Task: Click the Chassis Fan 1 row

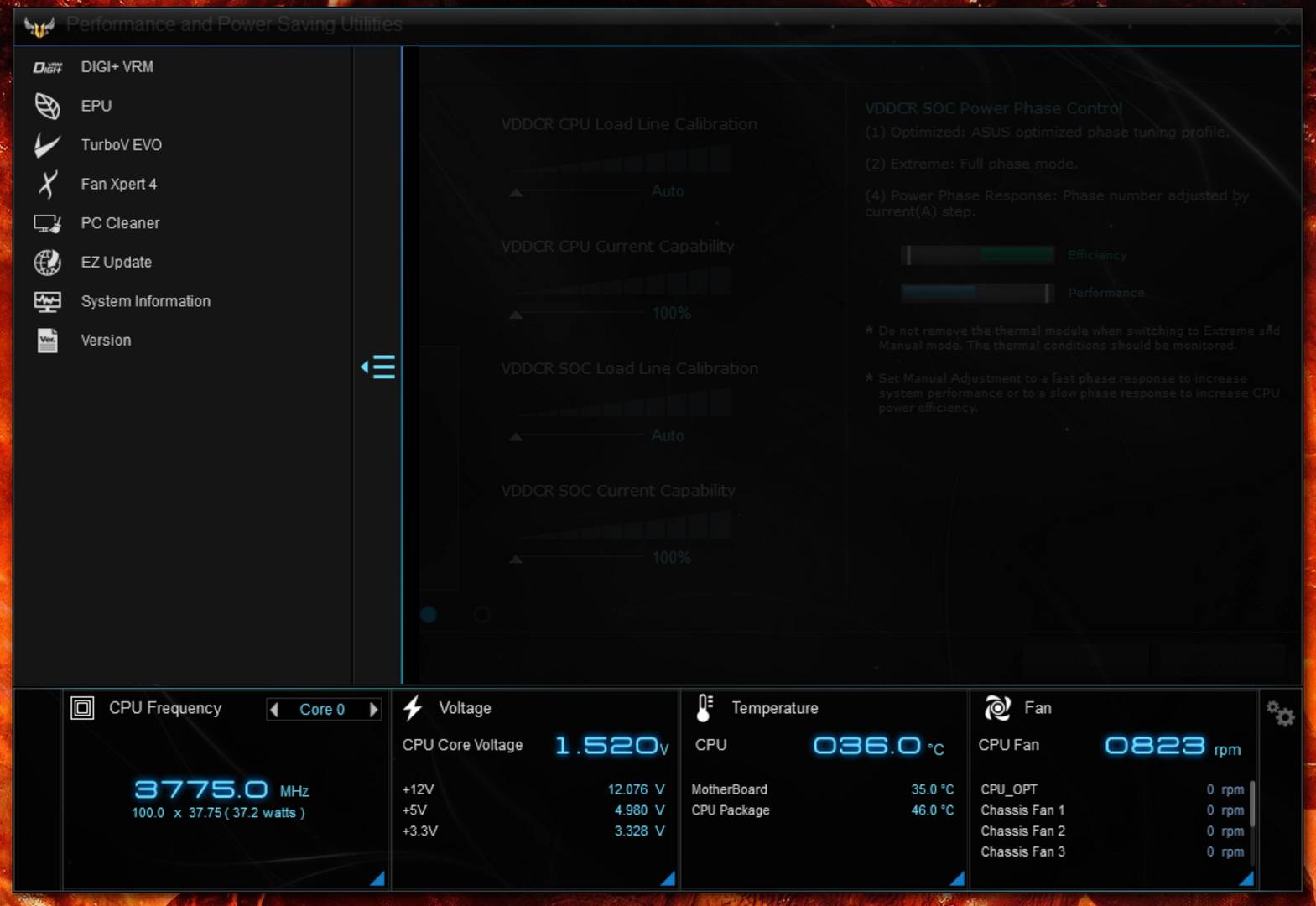Action: coord(1112,810)
